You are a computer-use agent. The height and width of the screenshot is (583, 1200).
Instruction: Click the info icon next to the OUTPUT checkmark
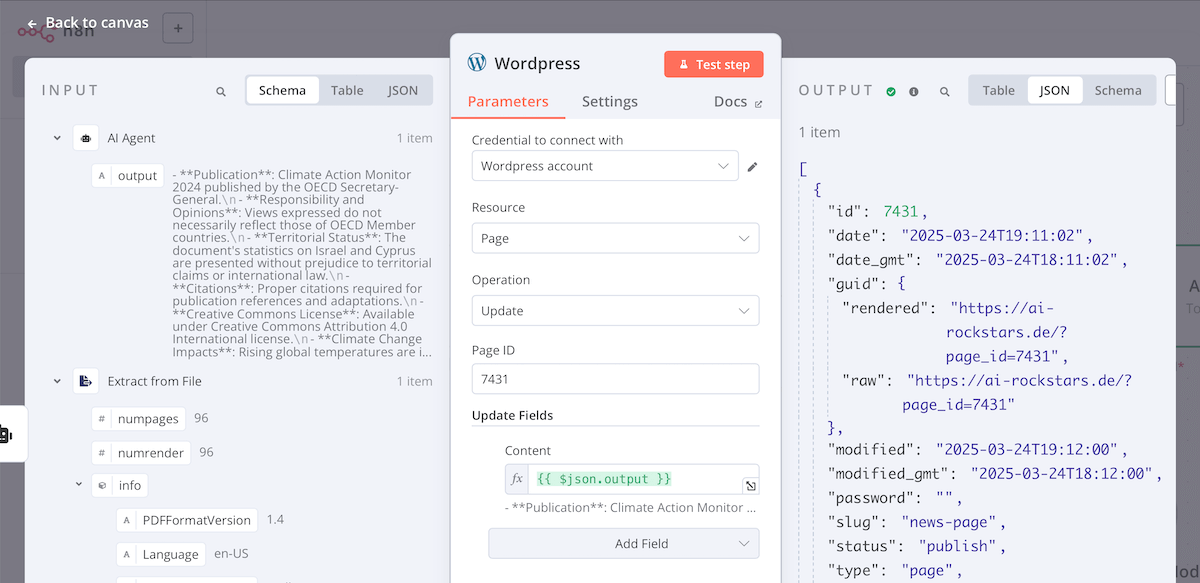[x=913, y=90]
